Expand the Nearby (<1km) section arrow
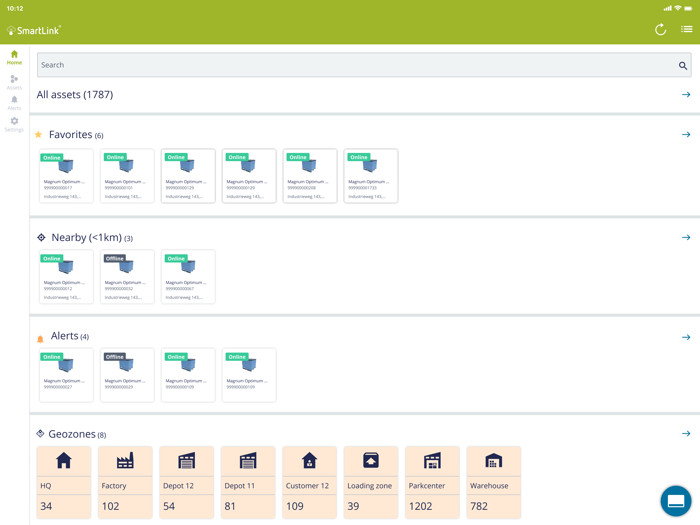This screenshot has width=700, height=525. [686, 238]
